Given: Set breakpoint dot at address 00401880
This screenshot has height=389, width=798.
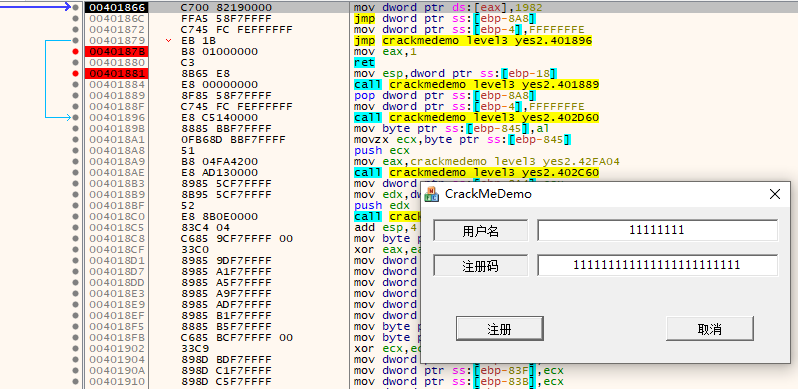Looking at the screenshot, I should pyautogui.click(x=76, y=63).
